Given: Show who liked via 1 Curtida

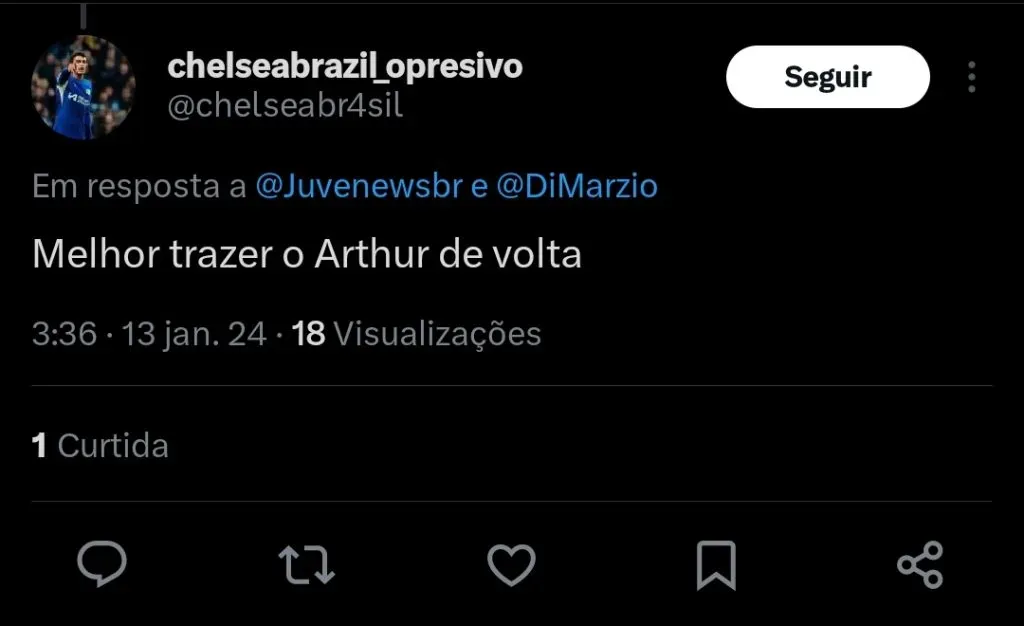Looking at the screenshot, I should point(100,445).
